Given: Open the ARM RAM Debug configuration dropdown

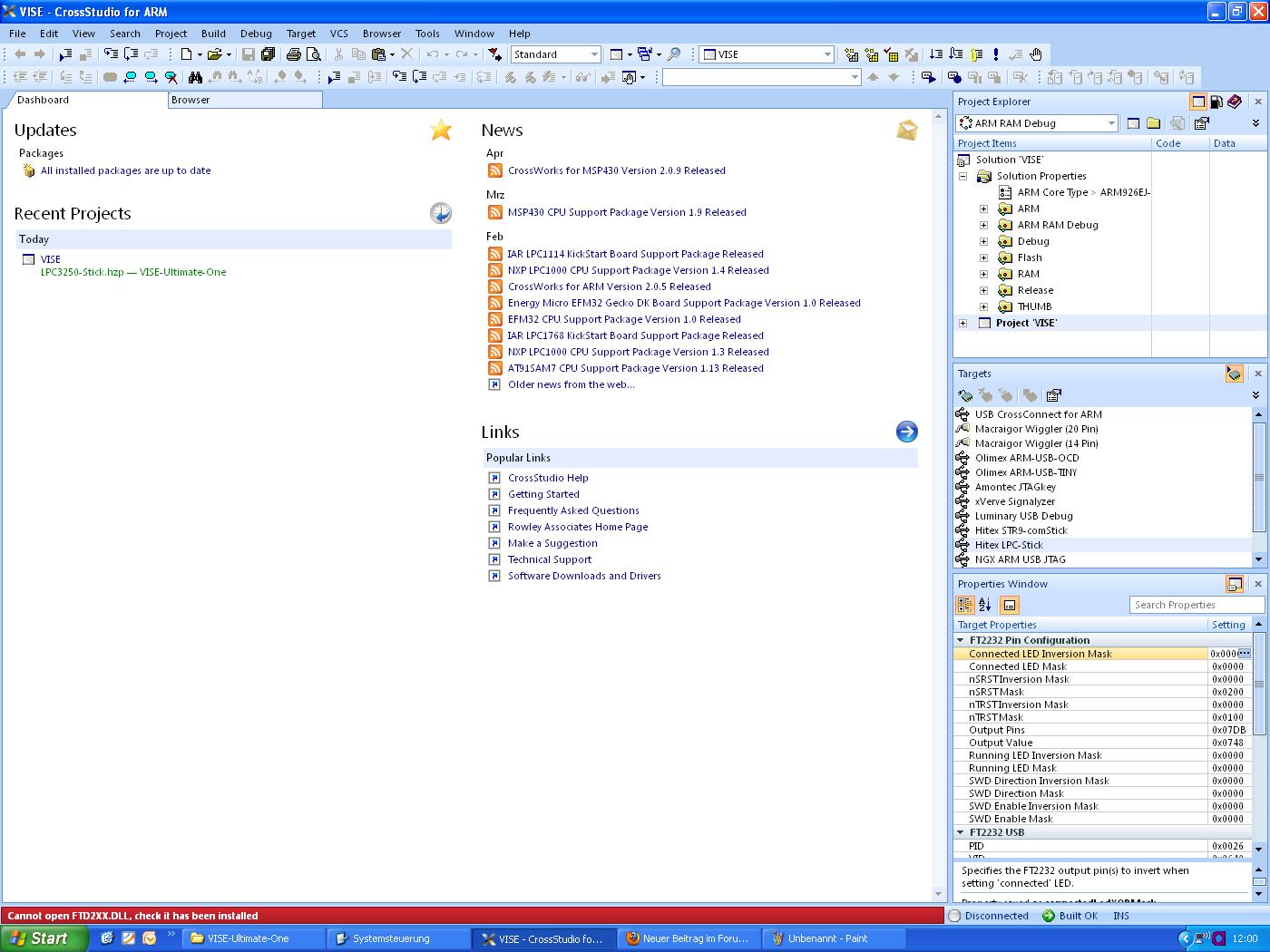Looking at the screenshot, I should [1111, 123].
